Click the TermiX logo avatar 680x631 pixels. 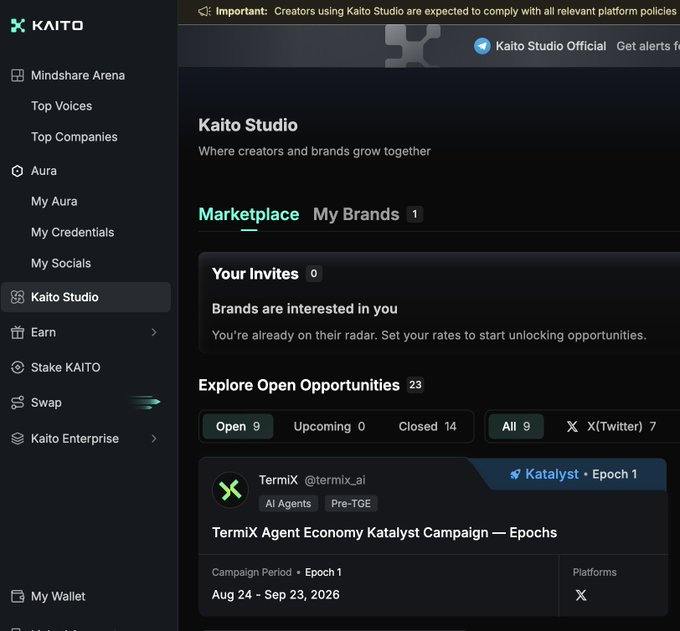230,490
